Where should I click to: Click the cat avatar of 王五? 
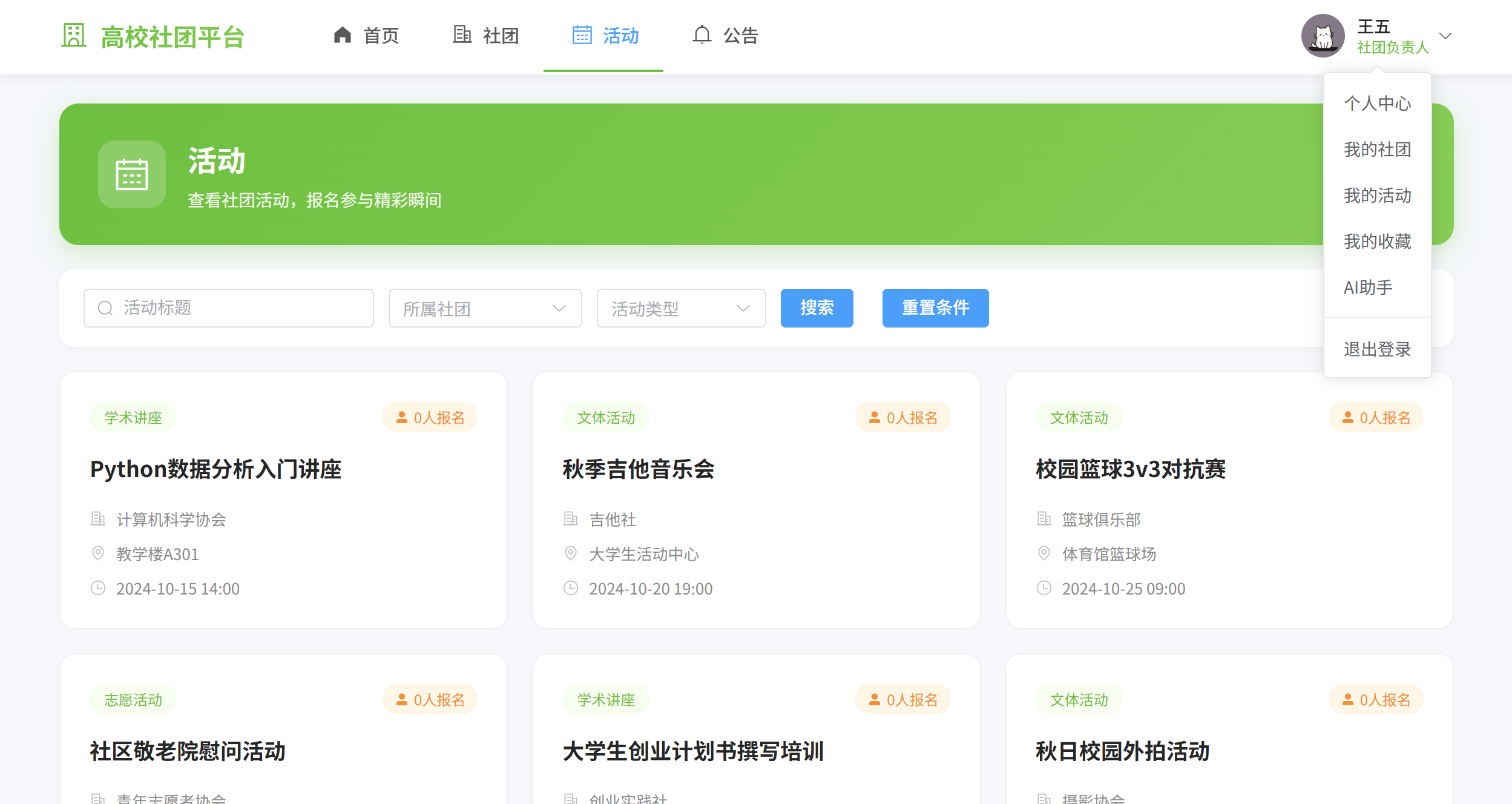coord(1323,36)
